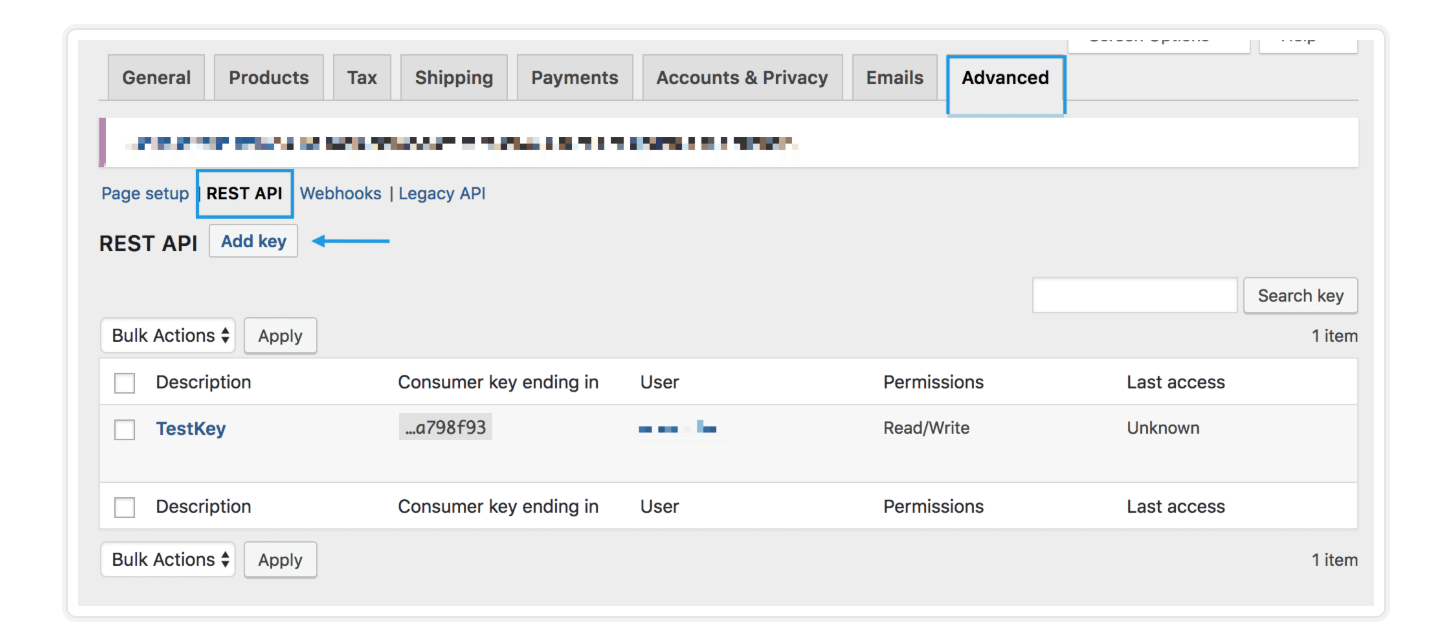1454x626 pixels.
Task: Select the Shipping tab
Action: (454, 77)
